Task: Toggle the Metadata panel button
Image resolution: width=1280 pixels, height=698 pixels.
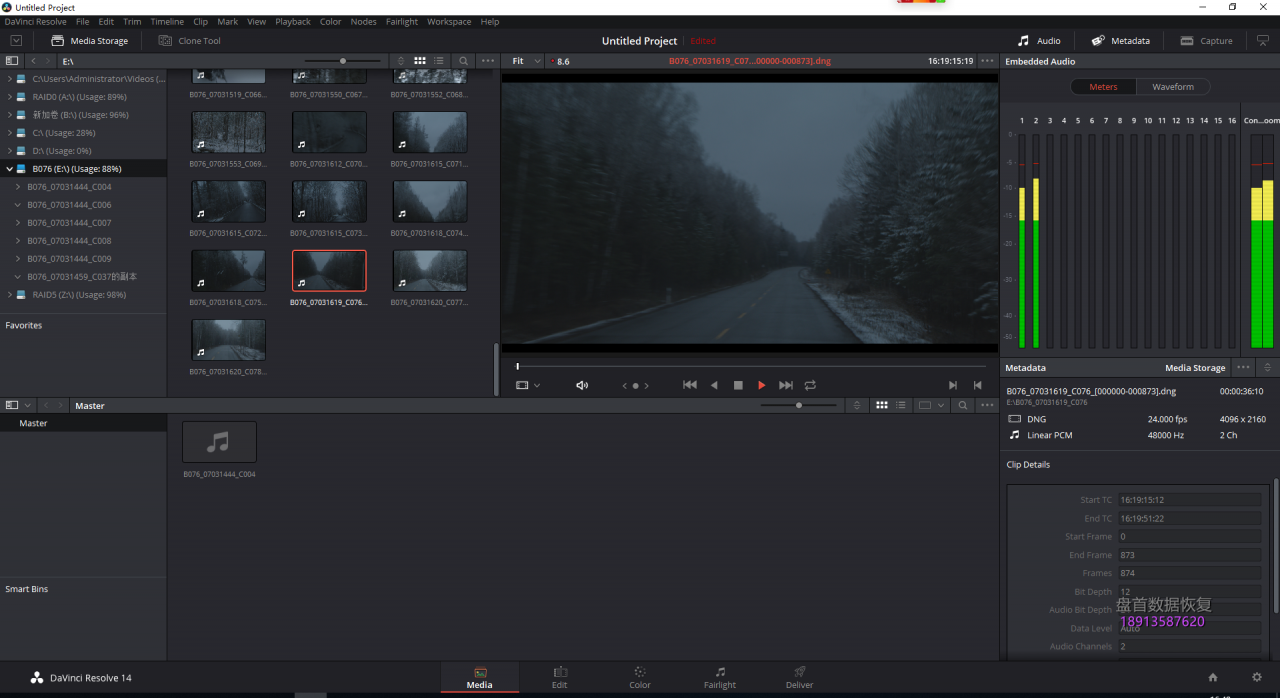Action: (1120, 41)
